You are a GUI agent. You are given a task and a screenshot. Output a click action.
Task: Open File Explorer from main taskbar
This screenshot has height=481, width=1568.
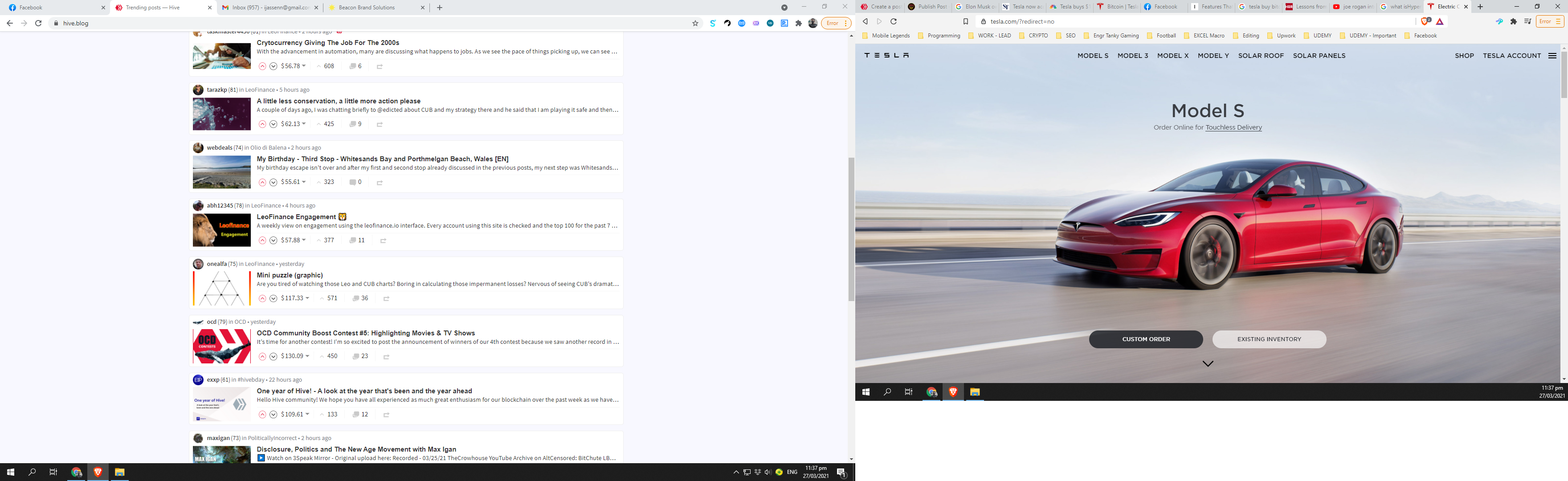[119, 472]
